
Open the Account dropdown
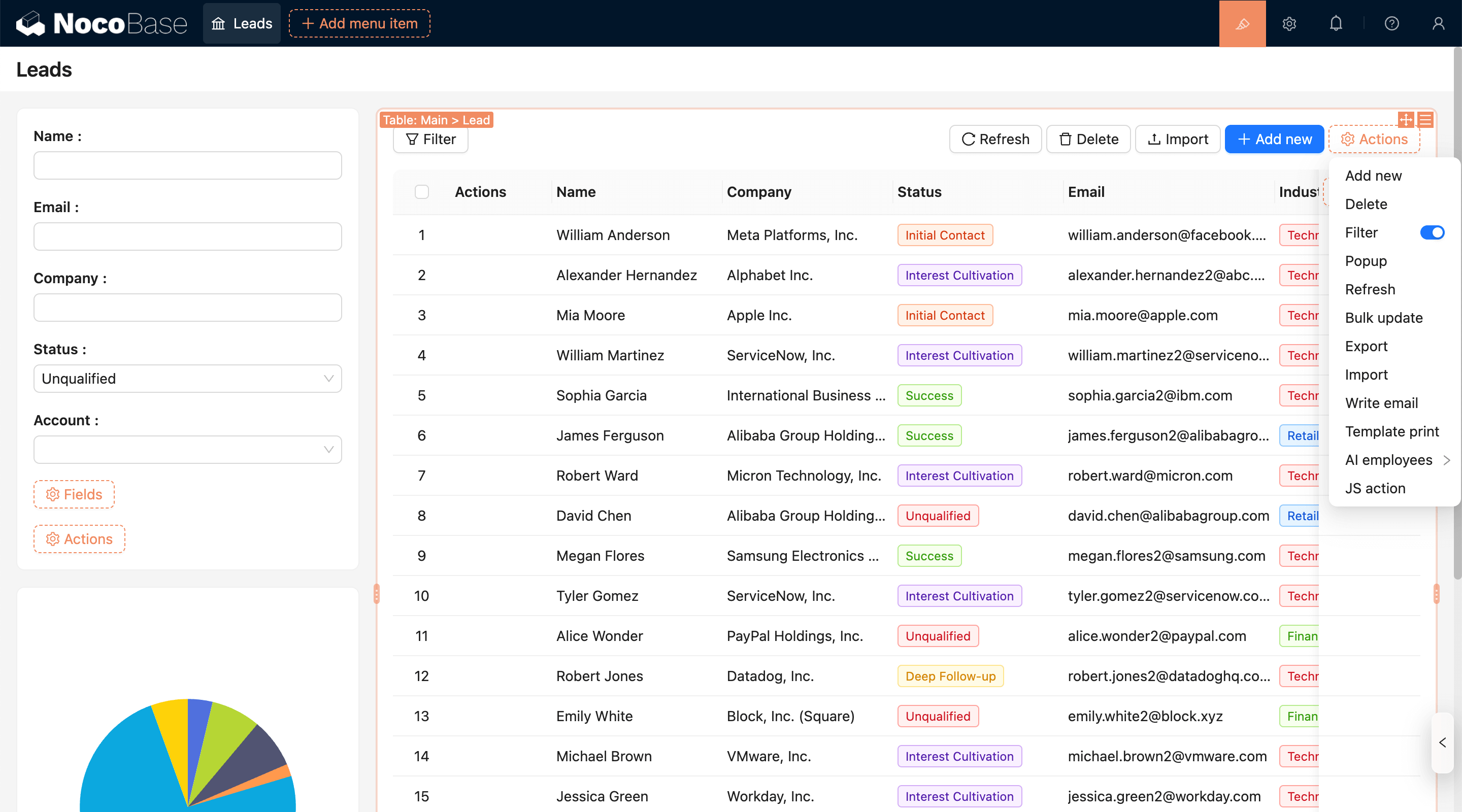pyautogui.click(x=187, y=450)
